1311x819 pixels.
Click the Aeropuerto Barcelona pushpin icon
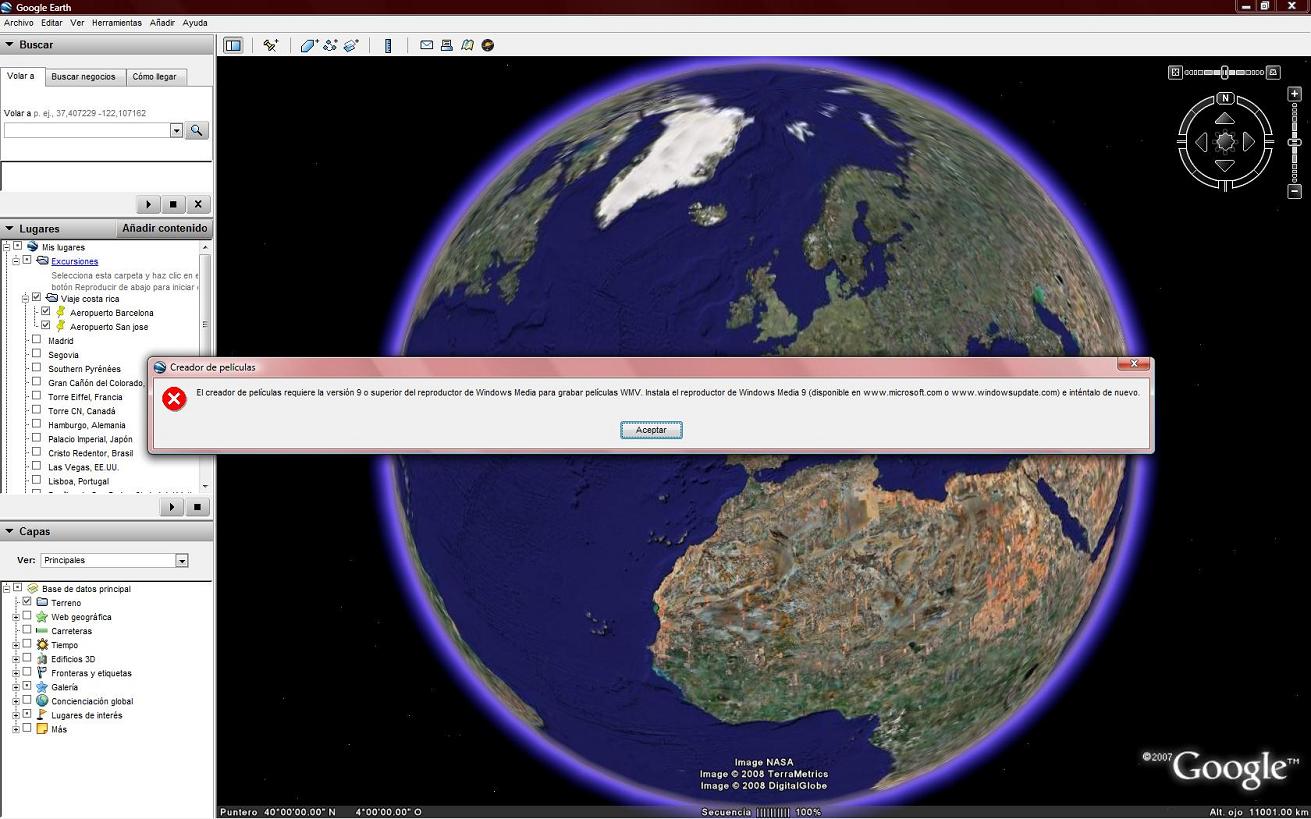point(61,312)
